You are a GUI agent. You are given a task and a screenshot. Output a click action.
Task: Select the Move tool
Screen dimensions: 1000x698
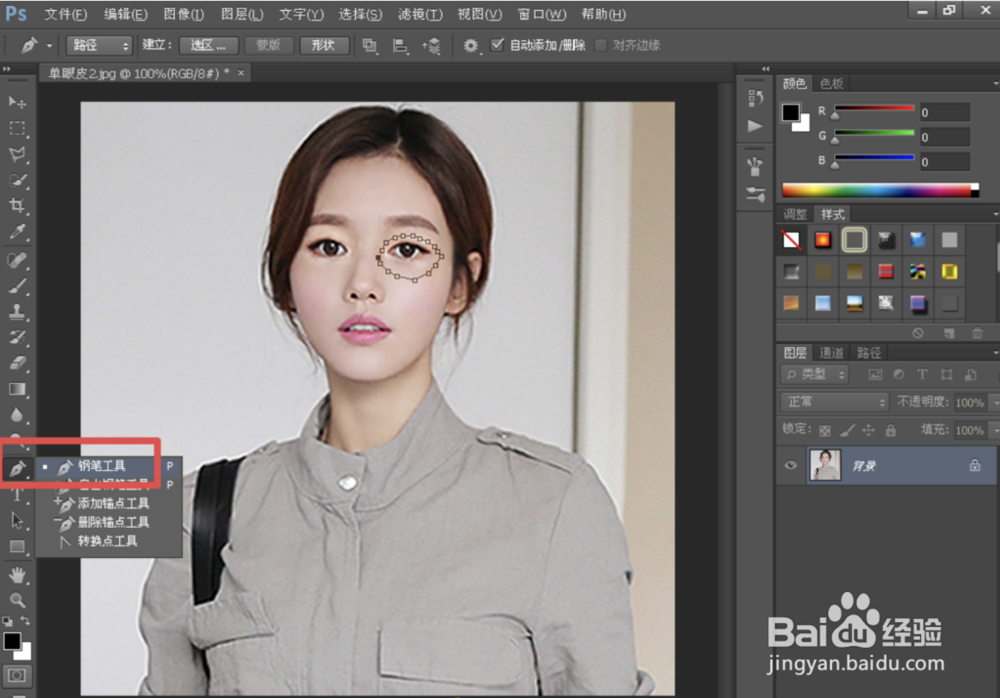17,102
